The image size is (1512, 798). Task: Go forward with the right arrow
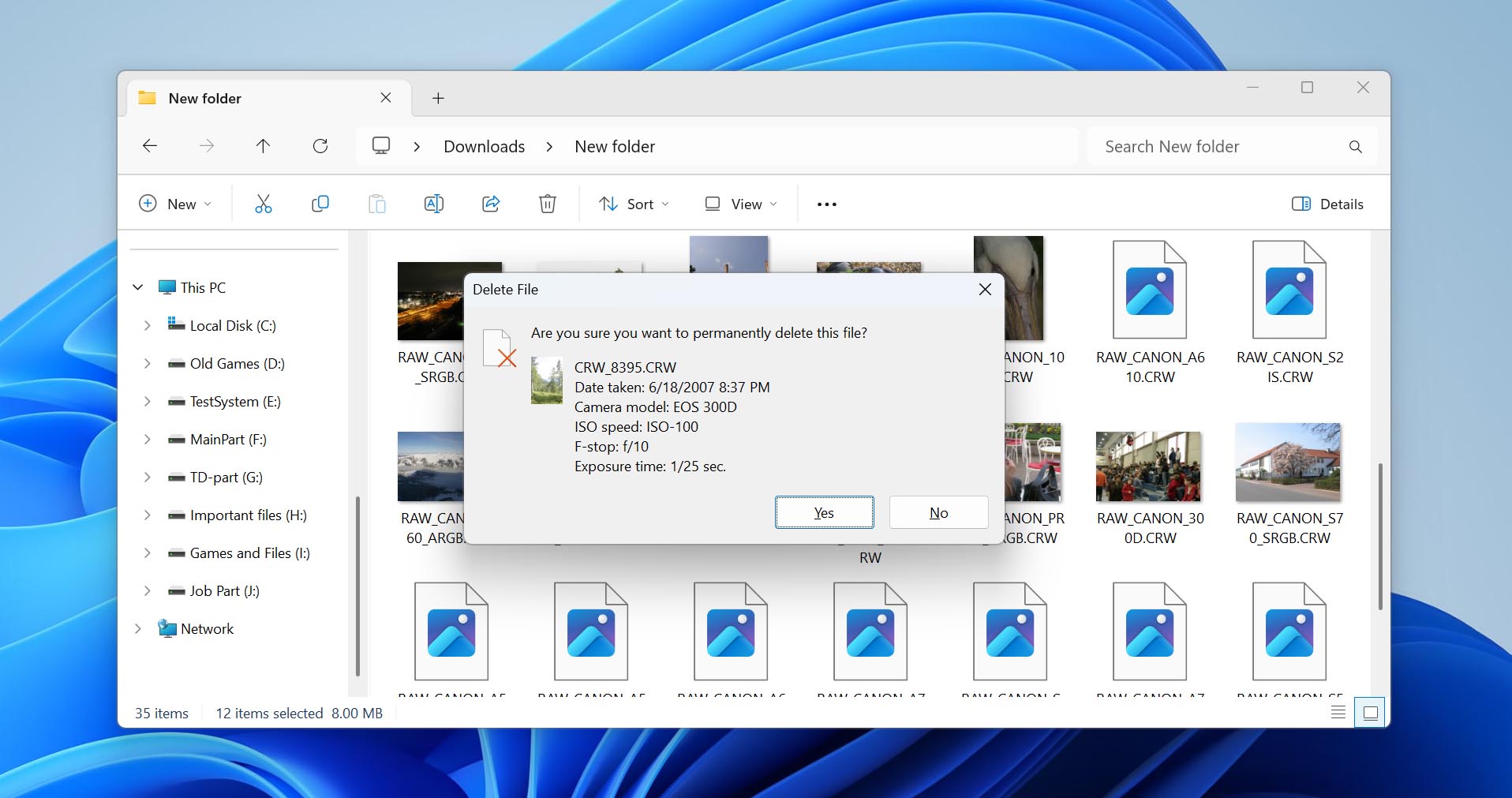[207, 146]
